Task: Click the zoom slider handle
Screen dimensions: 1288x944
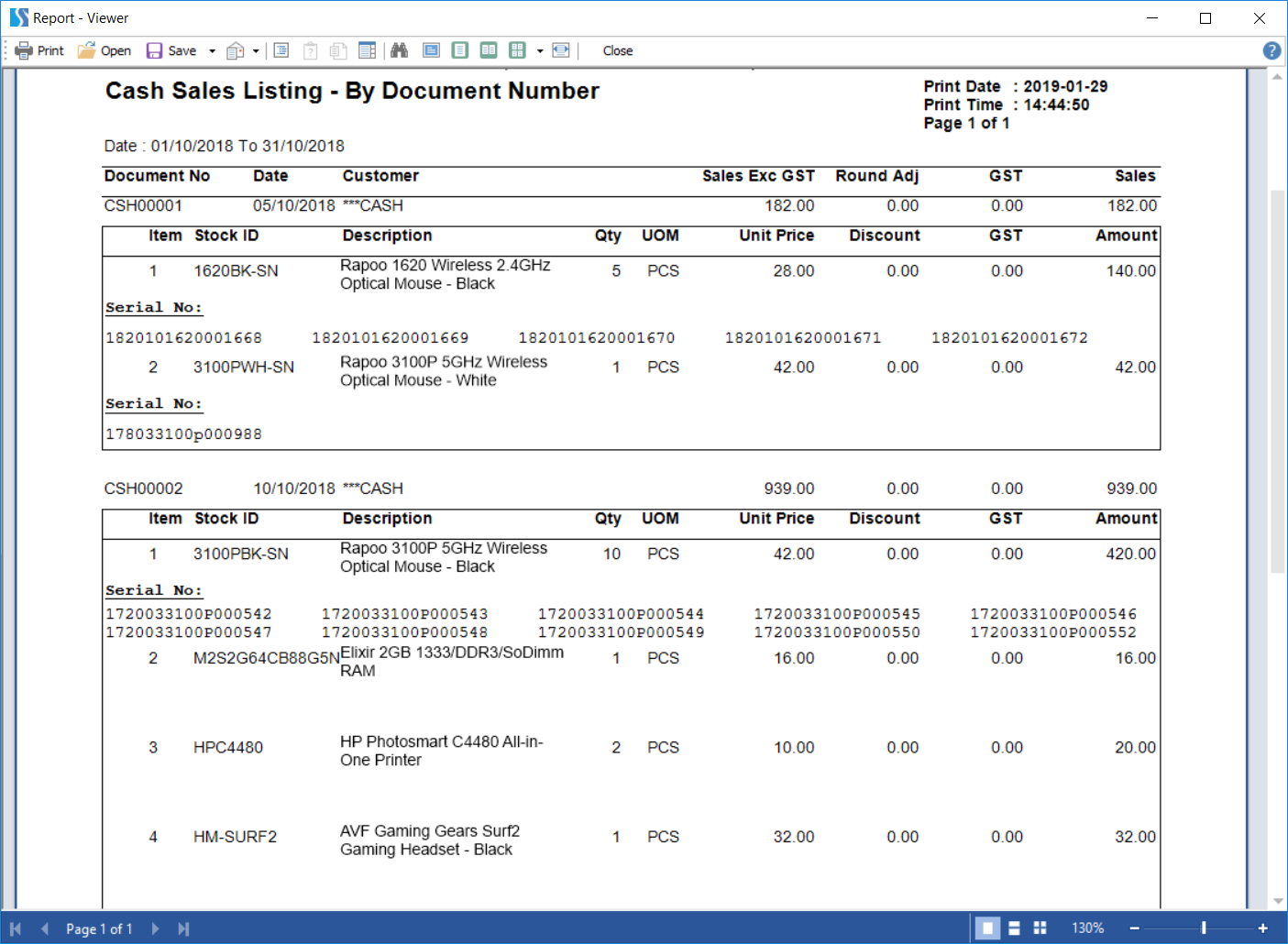Action: pyautogui.click(x=1204, y=928)
